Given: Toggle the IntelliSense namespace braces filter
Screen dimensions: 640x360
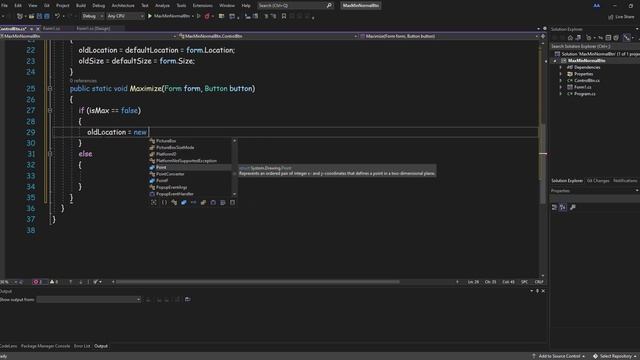Looking at the screenshot, I should [164, 202].
